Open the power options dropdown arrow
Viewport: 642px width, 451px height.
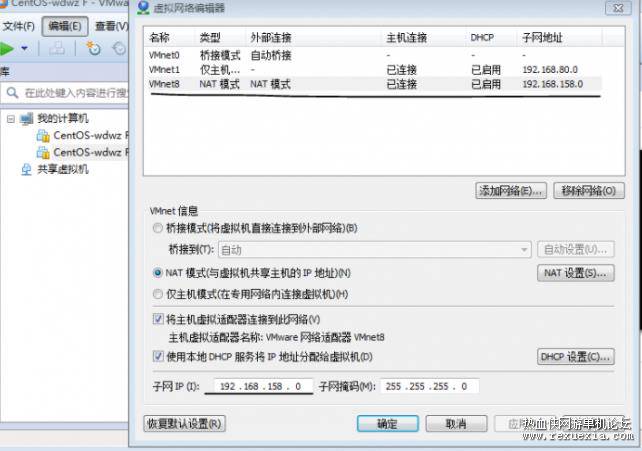[x=25, y=49]
